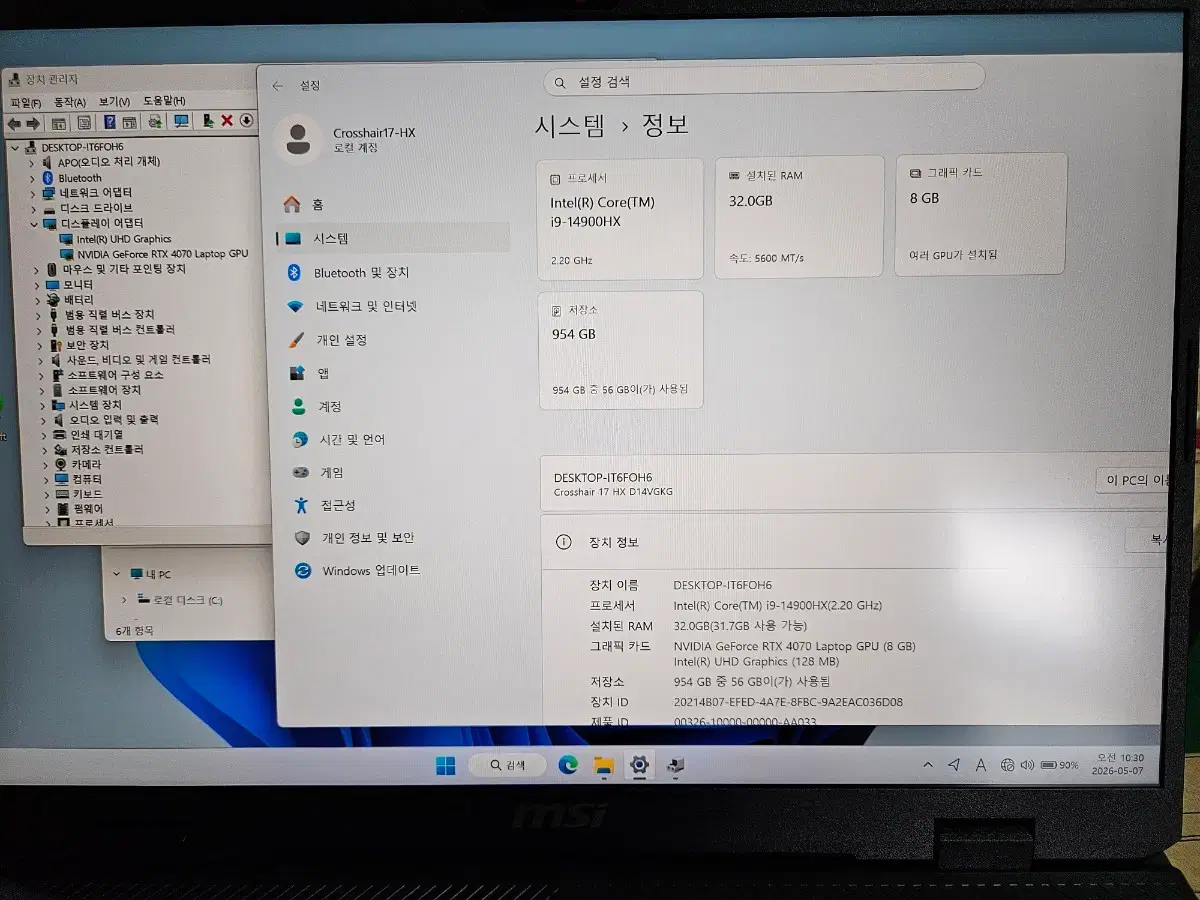
Task: Expand 카메라 node in Device Manager
Action: pos(46,465)
